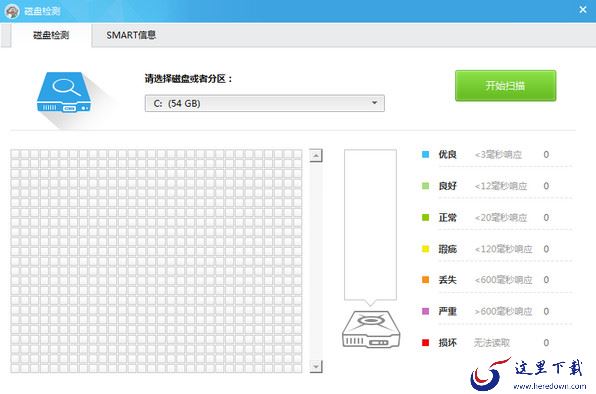
Task: Click the red 损坏 color swatch
Action: tap(426, 343)
